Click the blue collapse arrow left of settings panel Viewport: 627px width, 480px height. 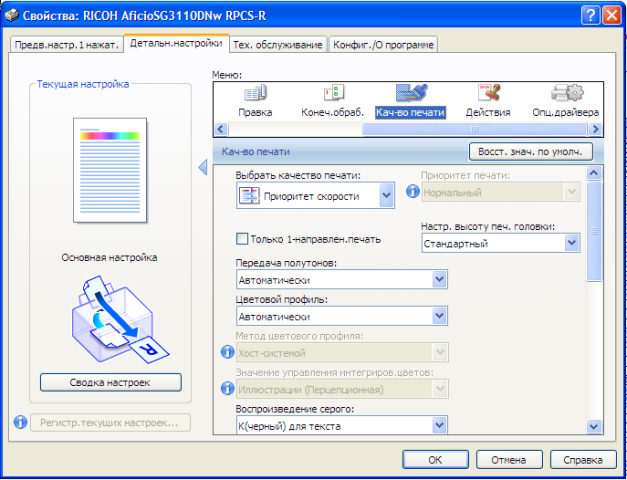(203, 167)
